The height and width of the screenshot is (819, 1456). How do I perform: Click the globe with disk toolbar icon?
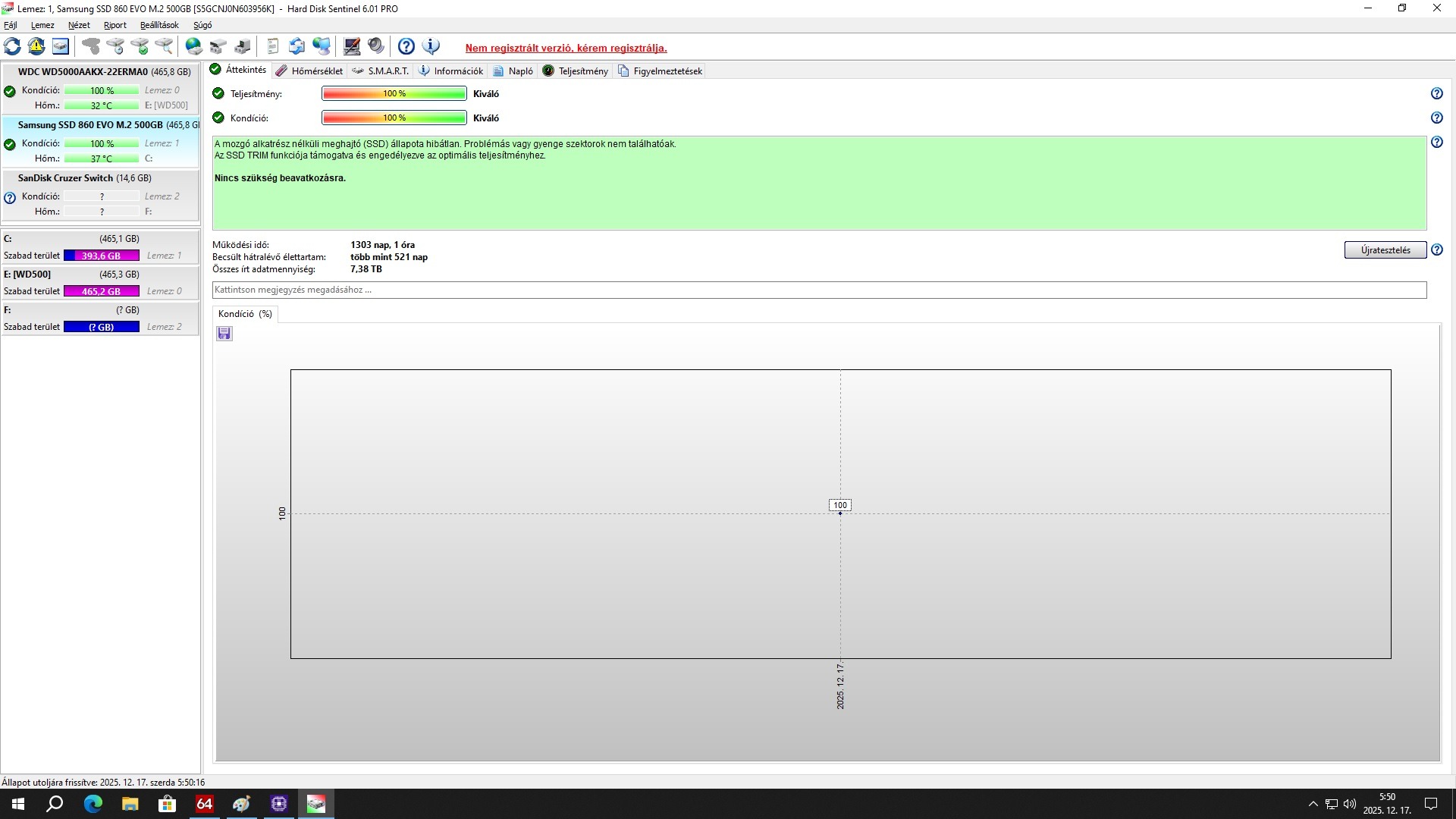pos(194,46)
